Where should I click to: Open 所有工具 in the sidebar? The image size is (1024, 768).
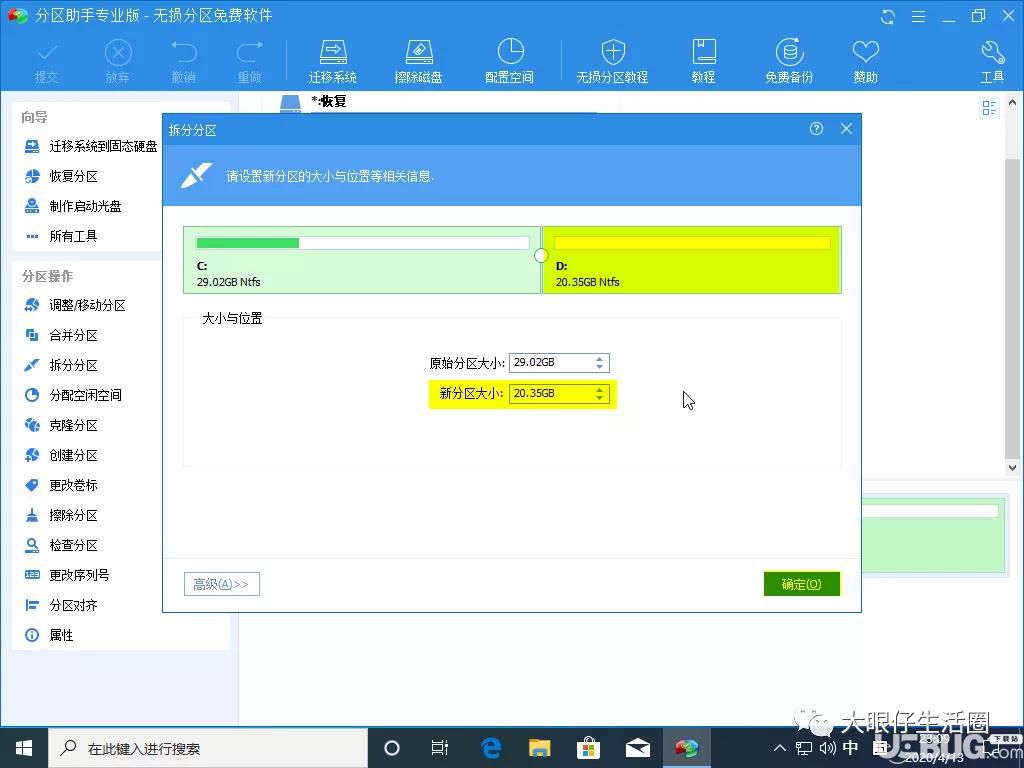pyautogui.click(x=61, y=236)
